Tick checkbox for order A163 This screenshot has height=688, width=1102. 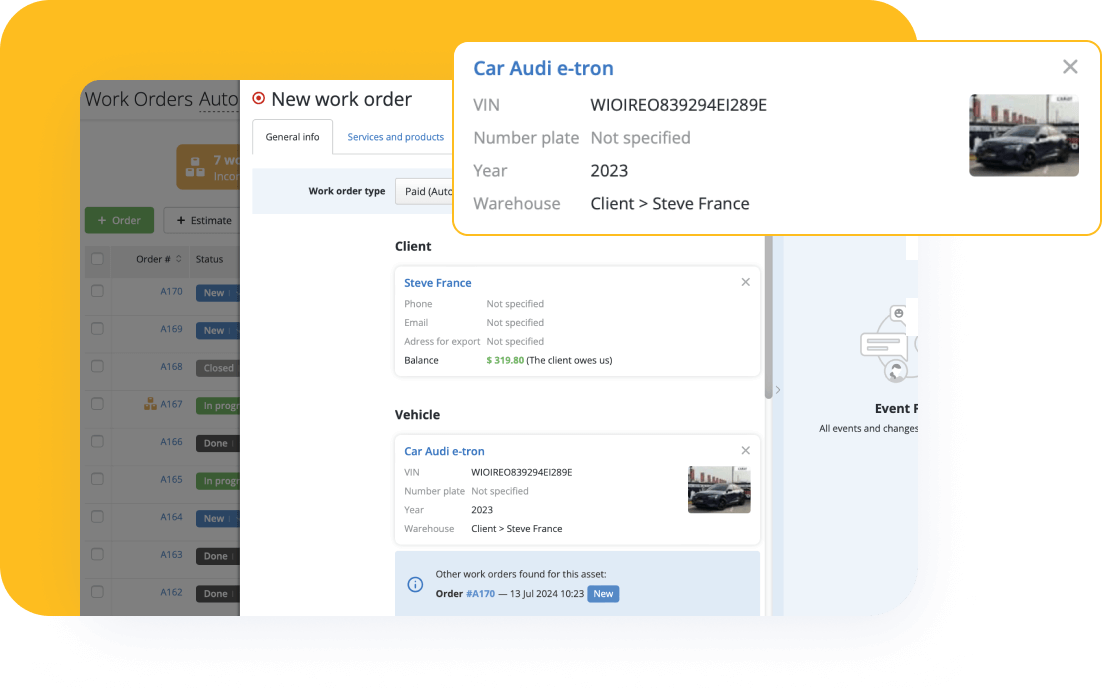point(97,554)
